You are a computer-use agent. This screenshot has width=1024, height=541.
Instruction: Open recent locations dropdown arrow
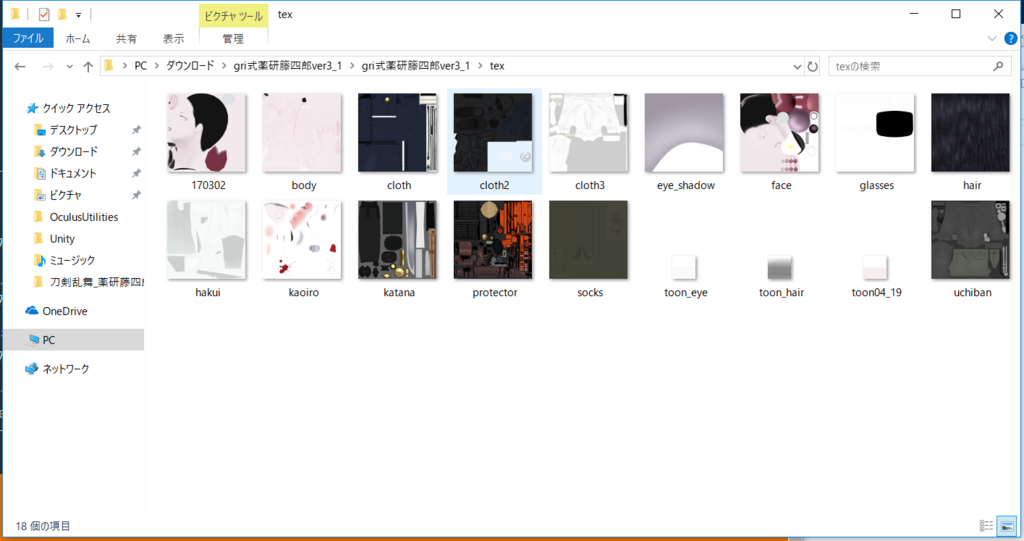pyautogui.click(x=69, y=67)
